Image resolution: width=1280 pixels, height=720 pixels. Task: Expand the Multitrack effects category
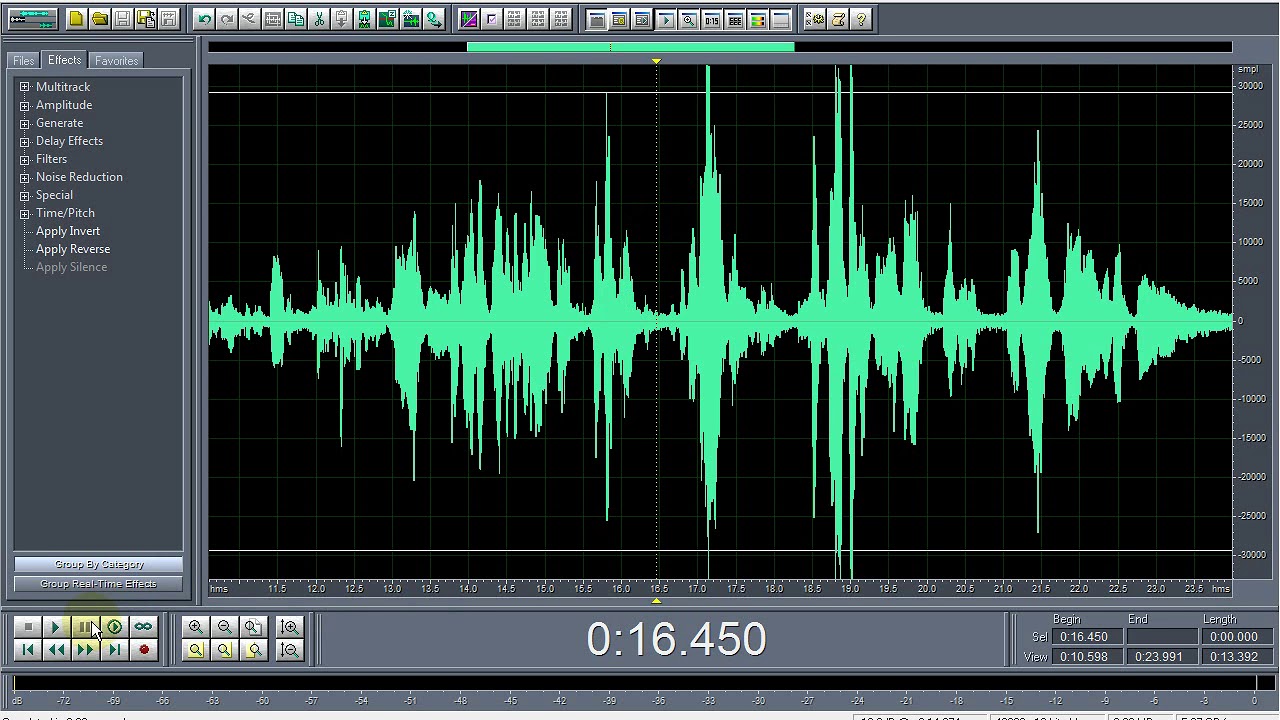(24, 87)
